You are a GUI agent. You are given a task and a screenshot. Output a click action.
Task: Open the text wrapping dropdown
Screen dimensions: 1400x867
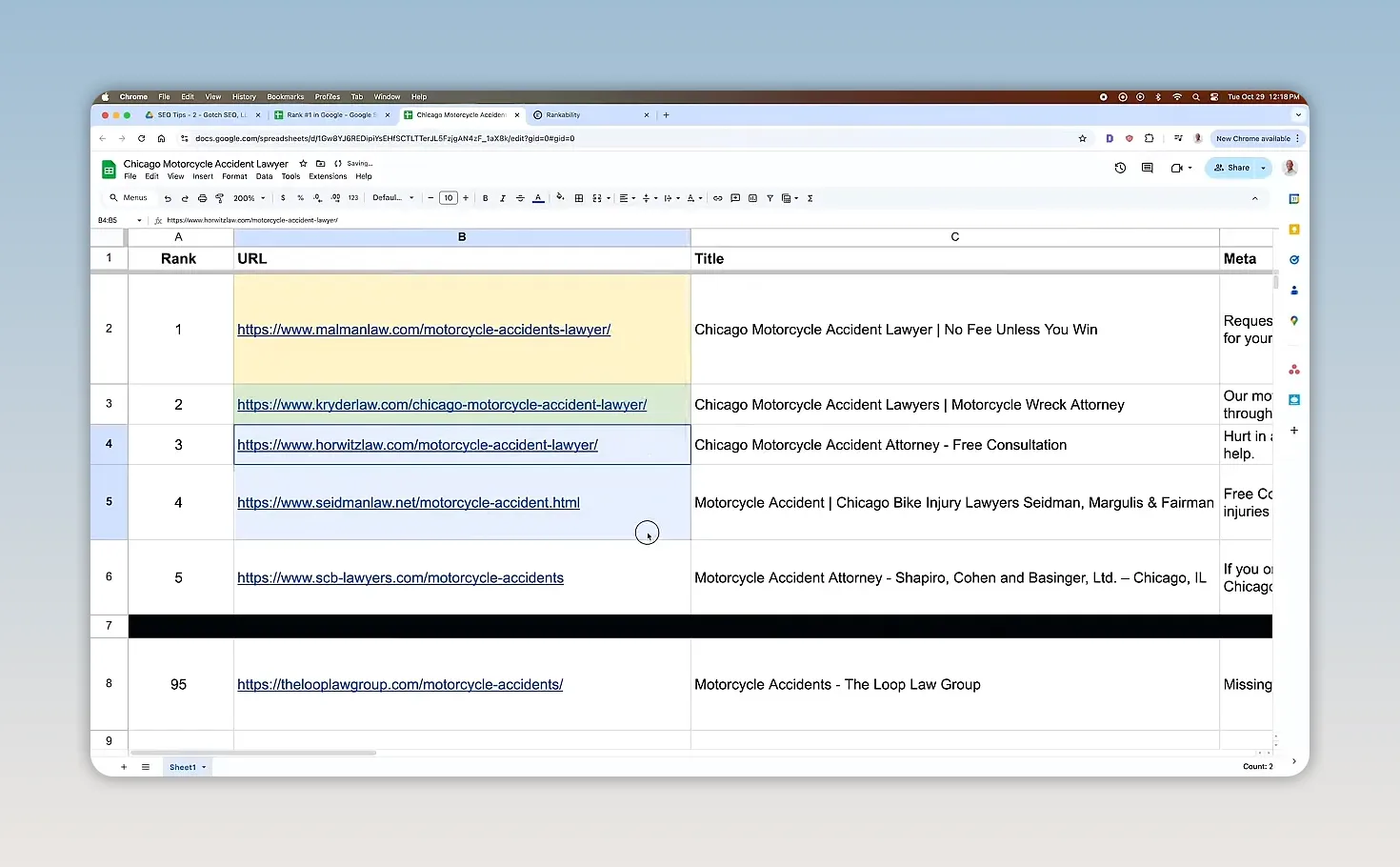coord(671,198)
